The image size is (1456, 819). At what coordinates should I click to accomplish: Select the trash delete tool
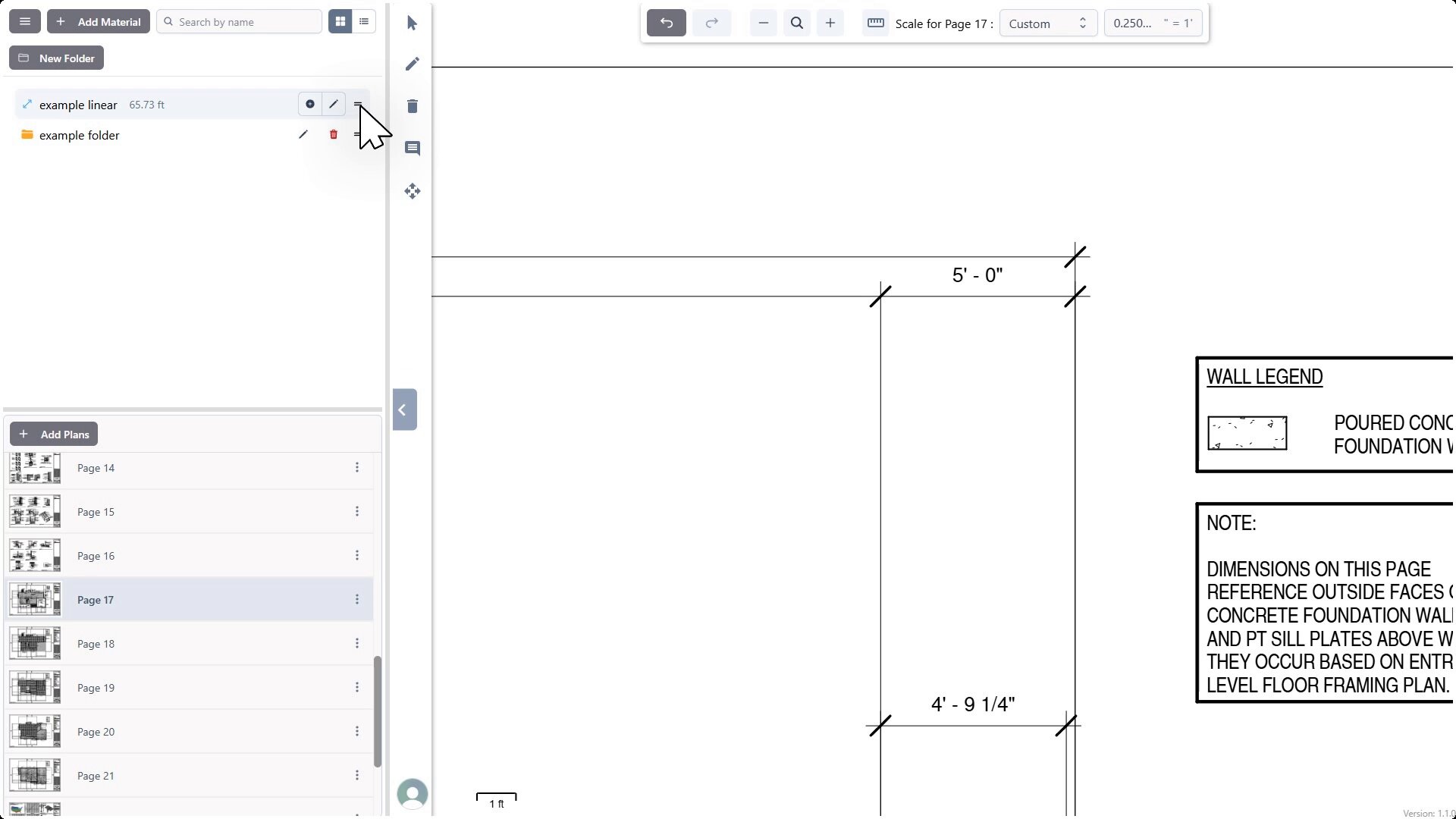click(413, 106)
